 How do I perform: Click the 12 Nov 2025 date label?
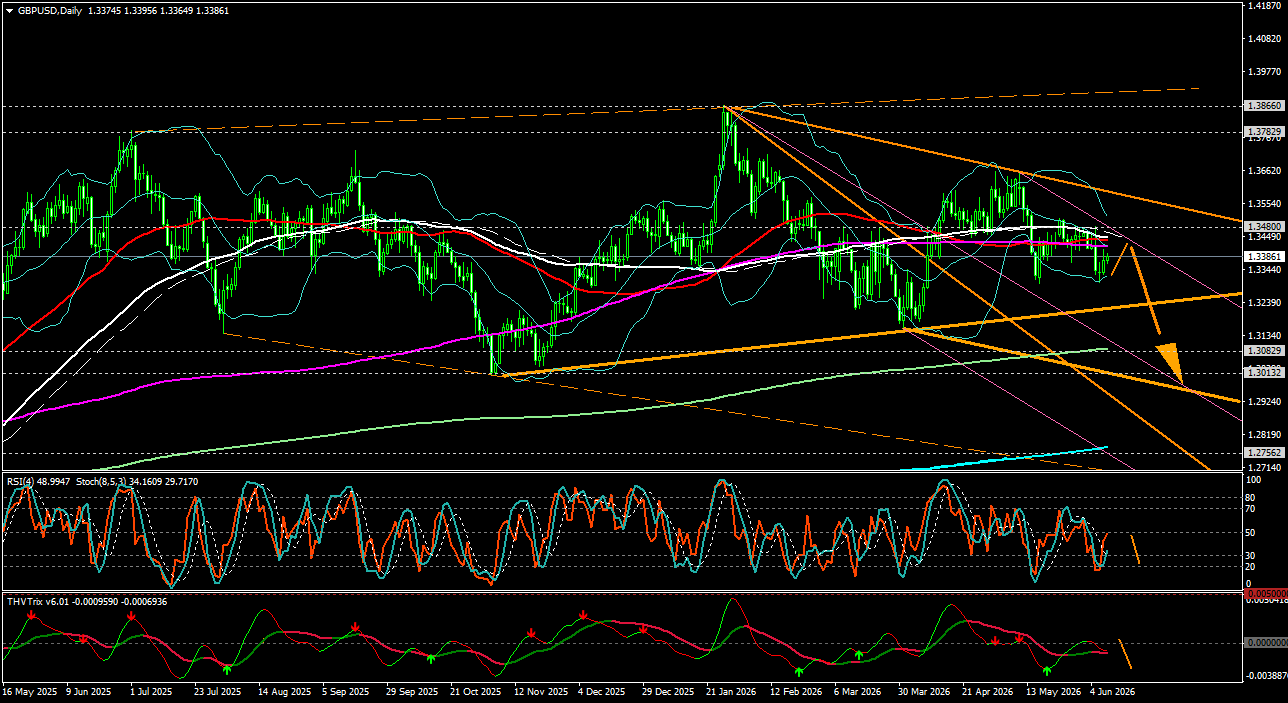[x=540, y=691]
